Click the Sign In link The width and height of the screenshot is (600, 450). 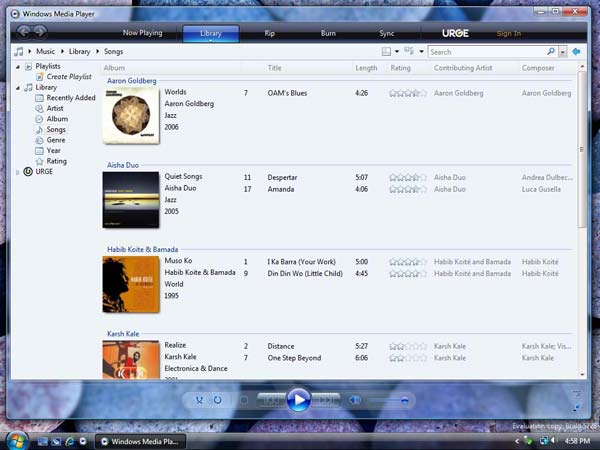coord(509,33)
